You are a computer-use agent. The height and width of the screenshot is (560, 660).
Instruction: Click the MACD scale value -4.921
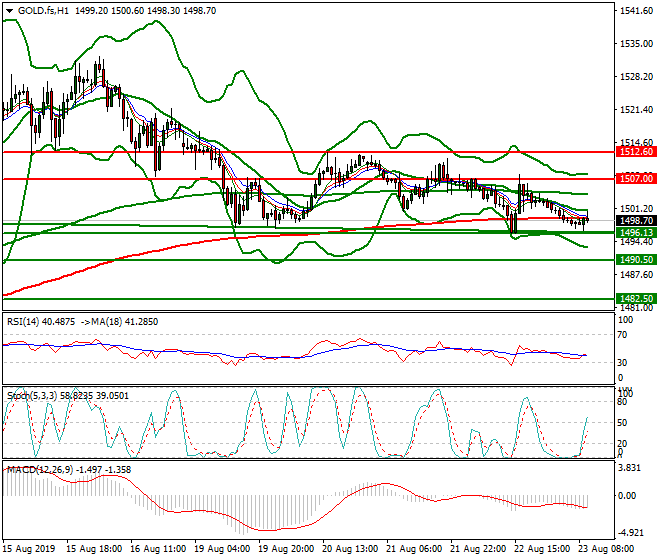tap(630, 533)
